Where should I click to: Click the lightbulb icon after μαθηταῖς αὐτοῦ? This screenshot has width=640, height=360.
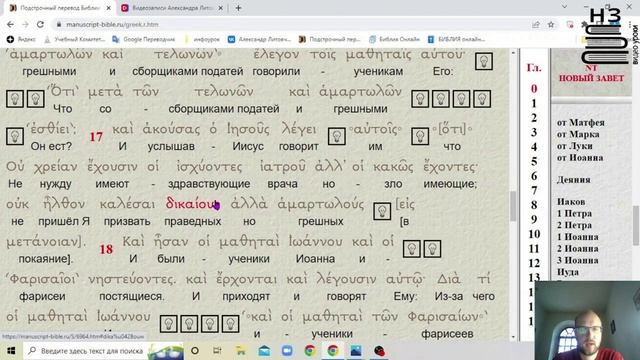[484, 61]
